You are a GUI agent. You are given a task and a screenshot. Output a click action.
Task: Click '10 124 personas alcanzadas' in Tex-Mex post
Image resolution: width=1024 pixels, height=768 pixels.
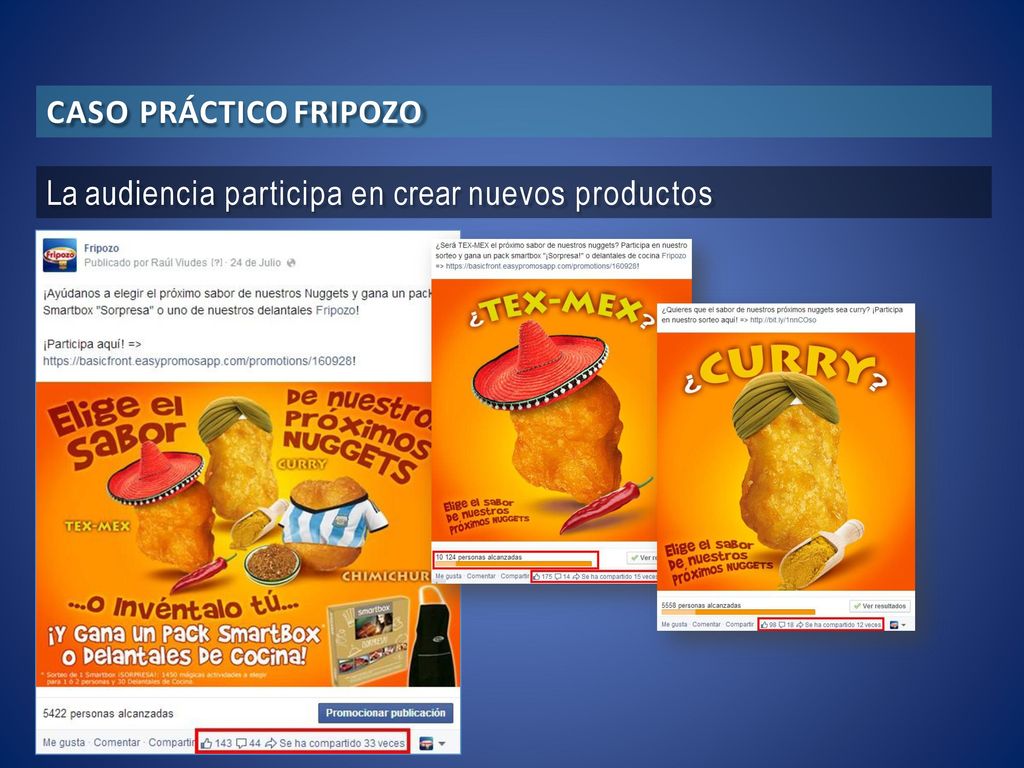479,557
